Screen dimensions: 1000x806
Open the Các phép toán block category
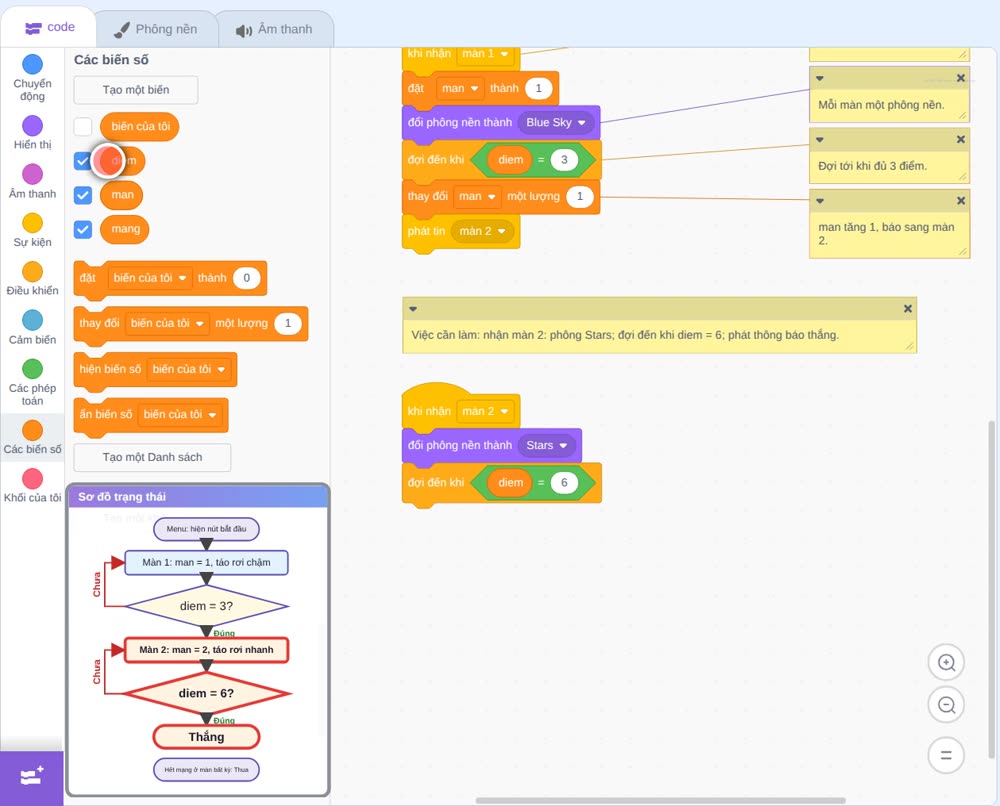33,383
